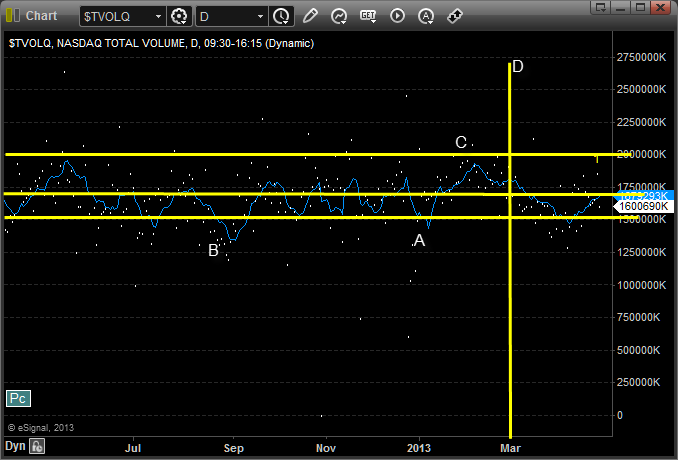Click the 2750000K price axis label
678x460 pixels.
(641, 57)
